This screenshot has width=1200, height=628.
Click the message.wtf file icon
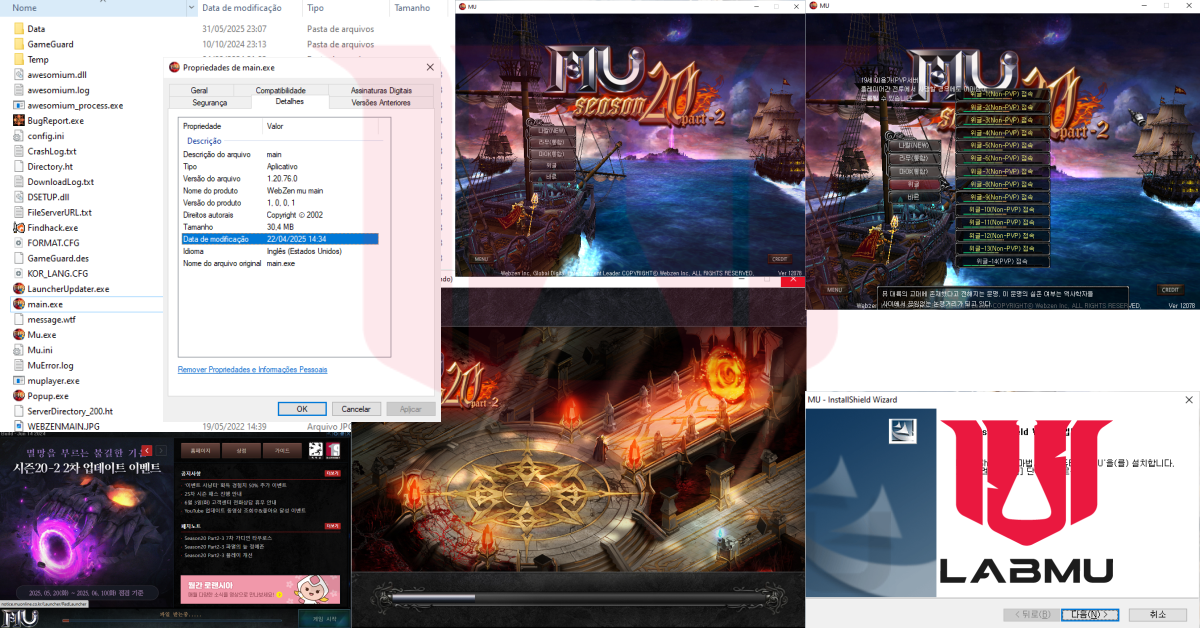coord(19,319)
